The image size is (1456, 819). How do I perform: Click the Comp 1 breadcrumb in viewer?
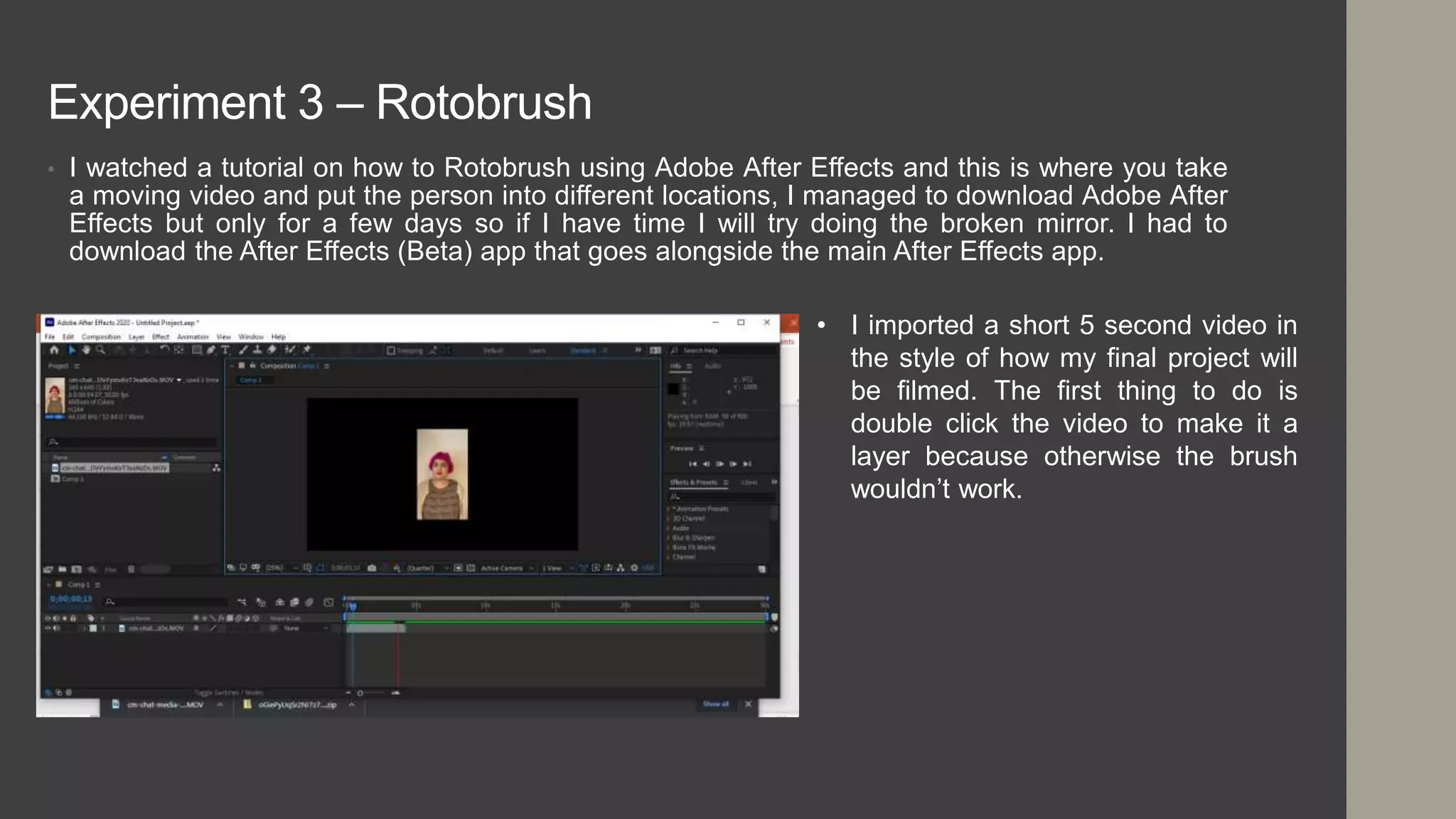tap(251, 380)
